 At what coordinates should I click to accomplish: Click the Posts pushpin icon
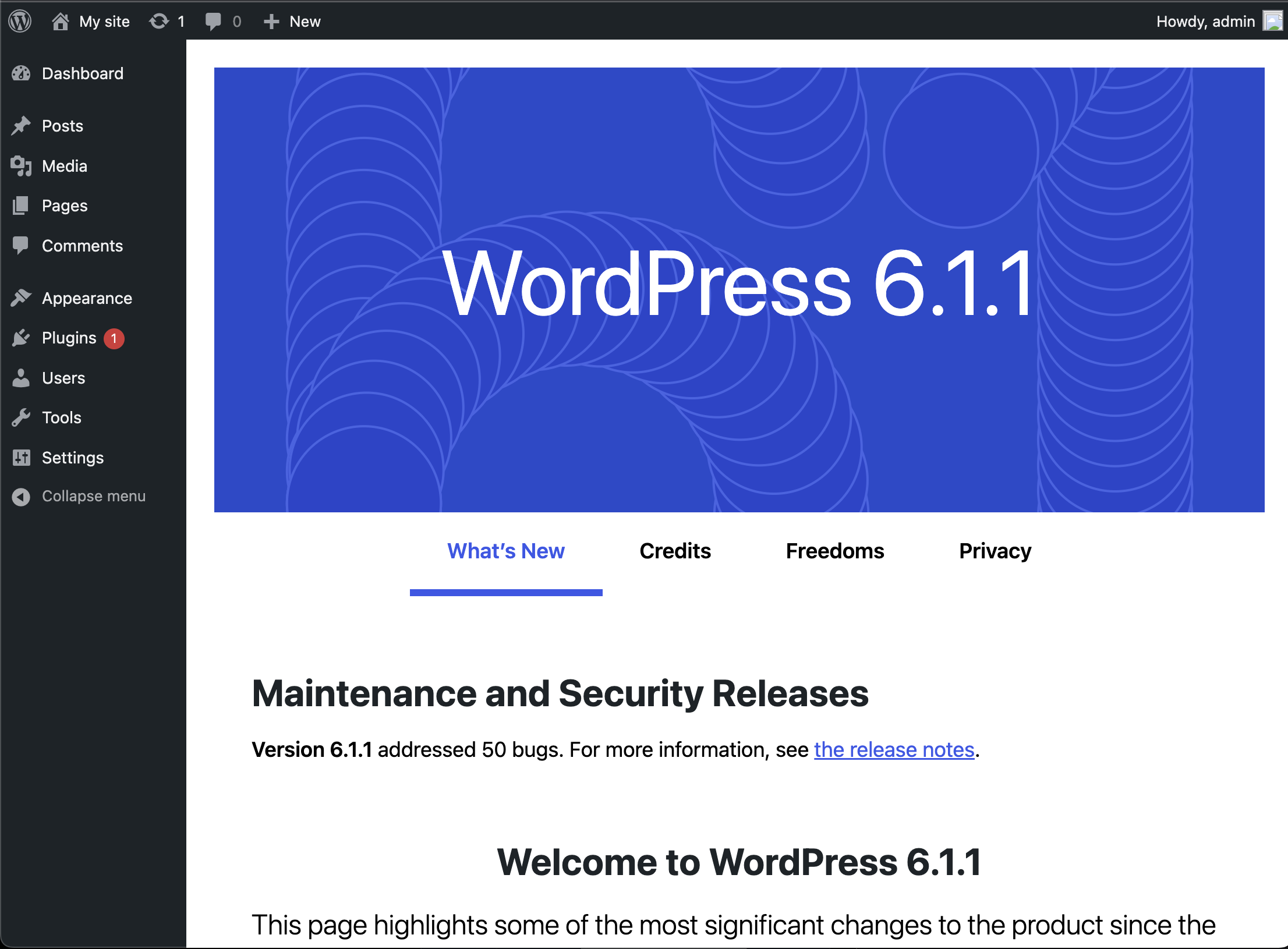coord(22,125)
